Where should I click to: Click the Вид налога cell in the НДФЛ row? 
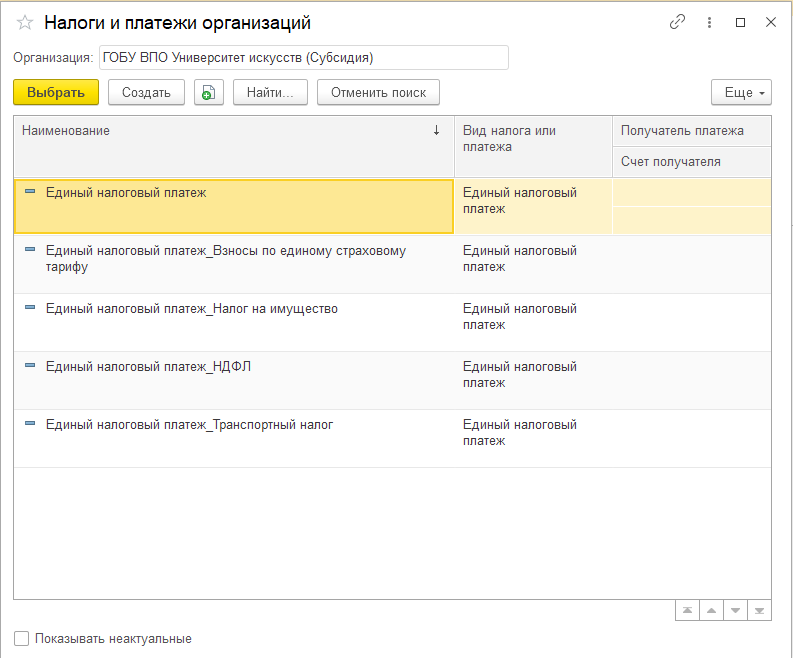coord(534,381)
